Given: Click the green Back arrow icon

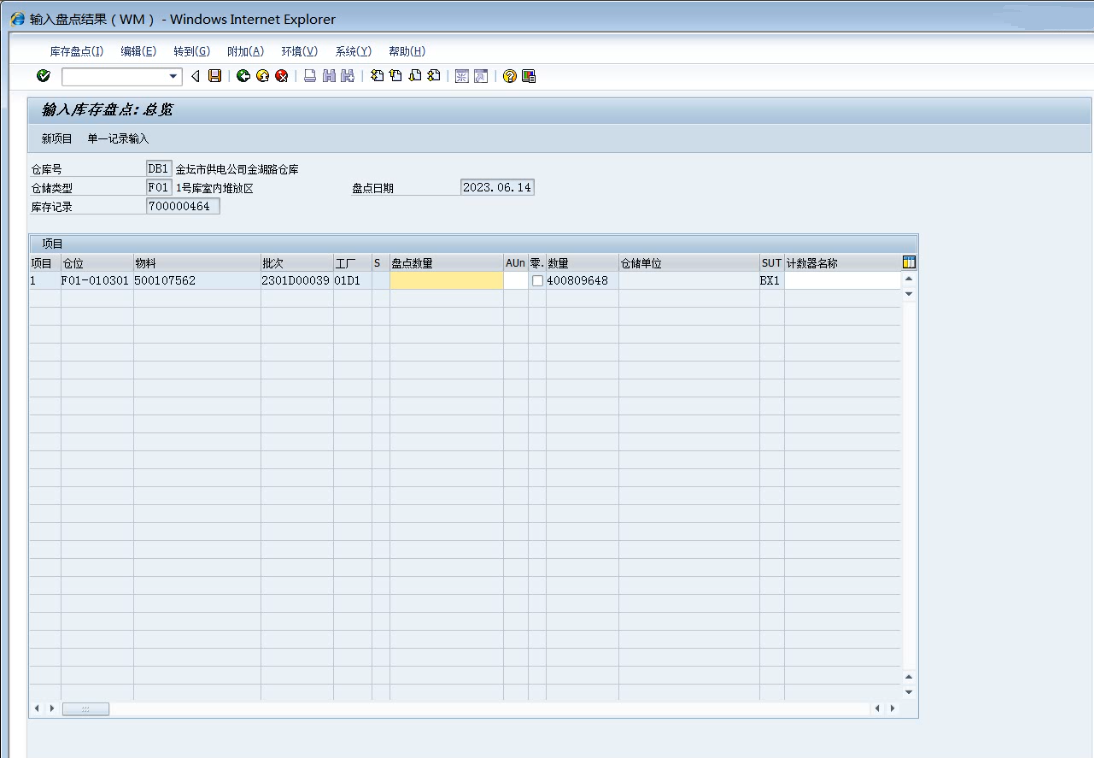Looking at the screenshot, I should pos(243,77).
